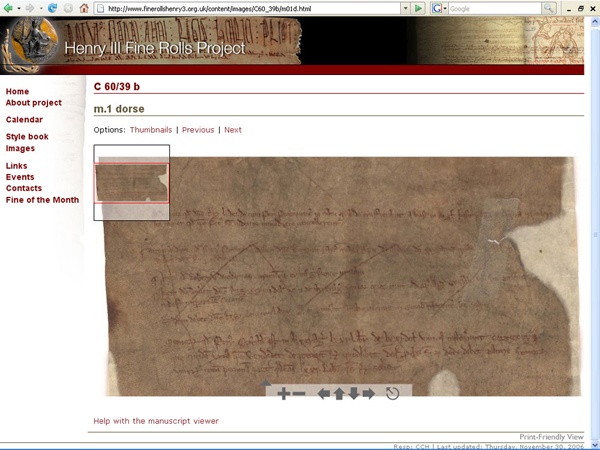Go to the Next membrane image

click(x=232, y=130)
